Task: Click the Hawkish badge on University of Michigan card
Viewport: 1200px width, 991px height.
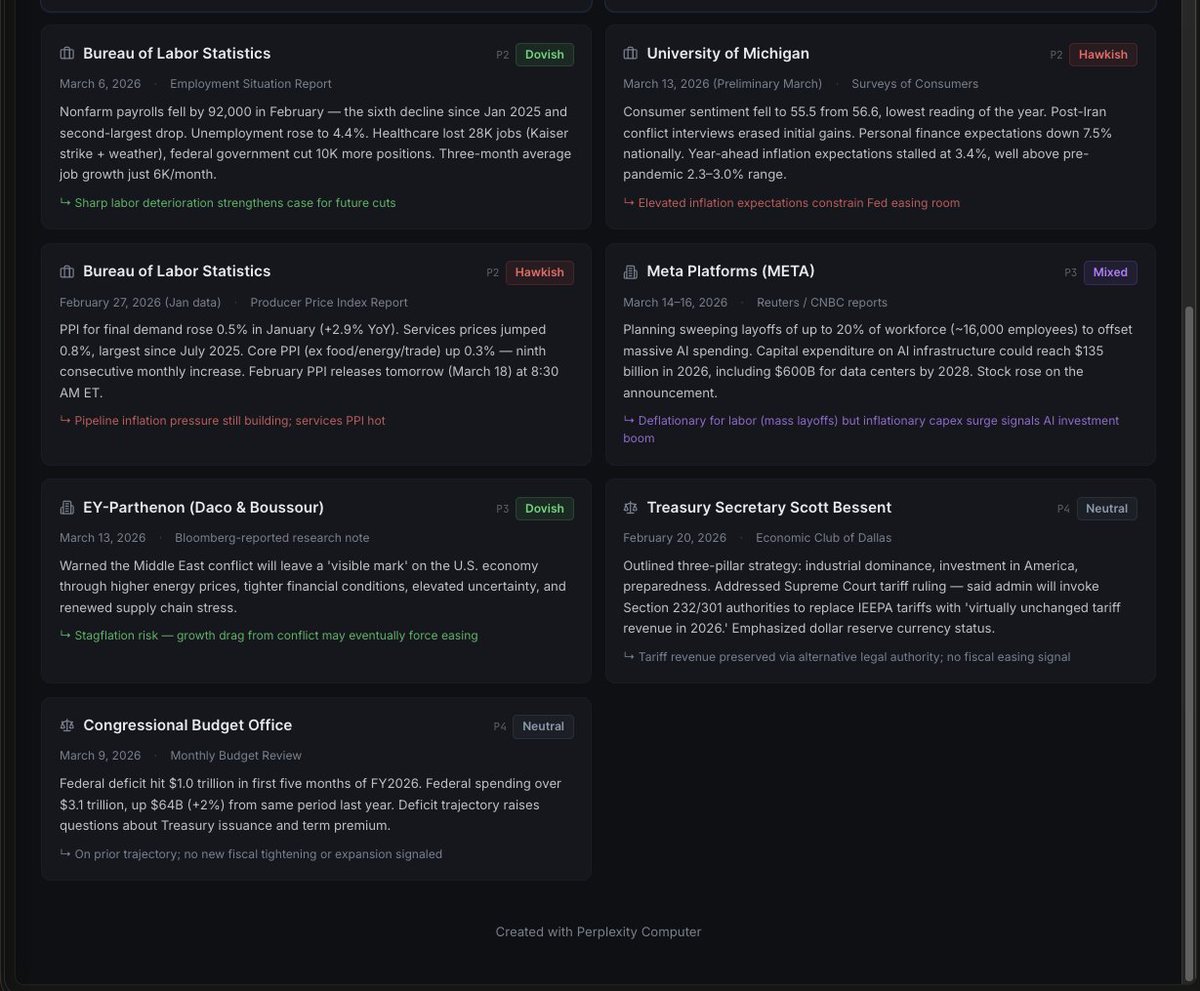Action: (x=1103, y=54)
